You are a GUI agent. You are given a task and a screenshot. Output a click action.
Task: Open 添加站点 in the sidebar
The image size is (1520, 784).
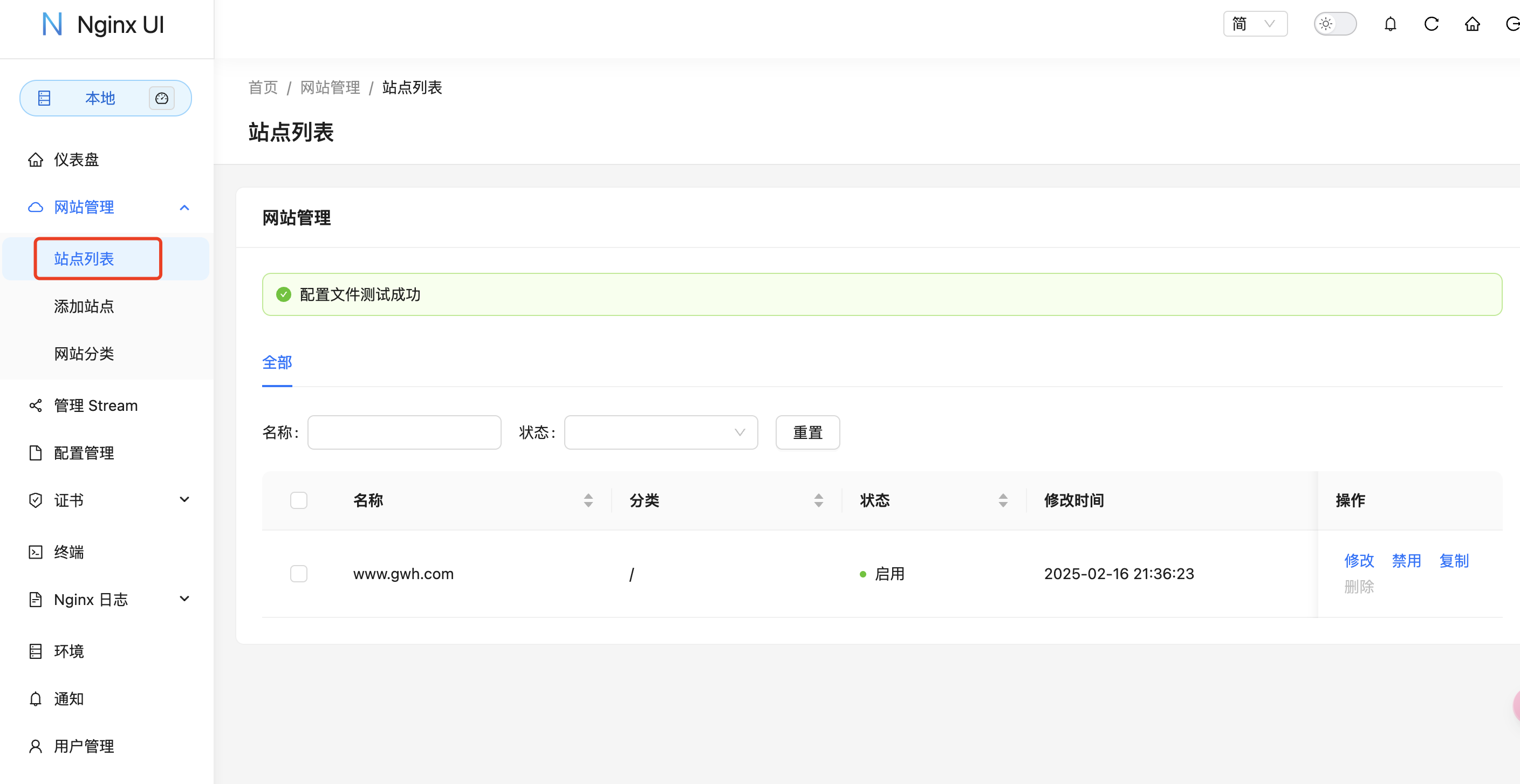click(84, 306)
